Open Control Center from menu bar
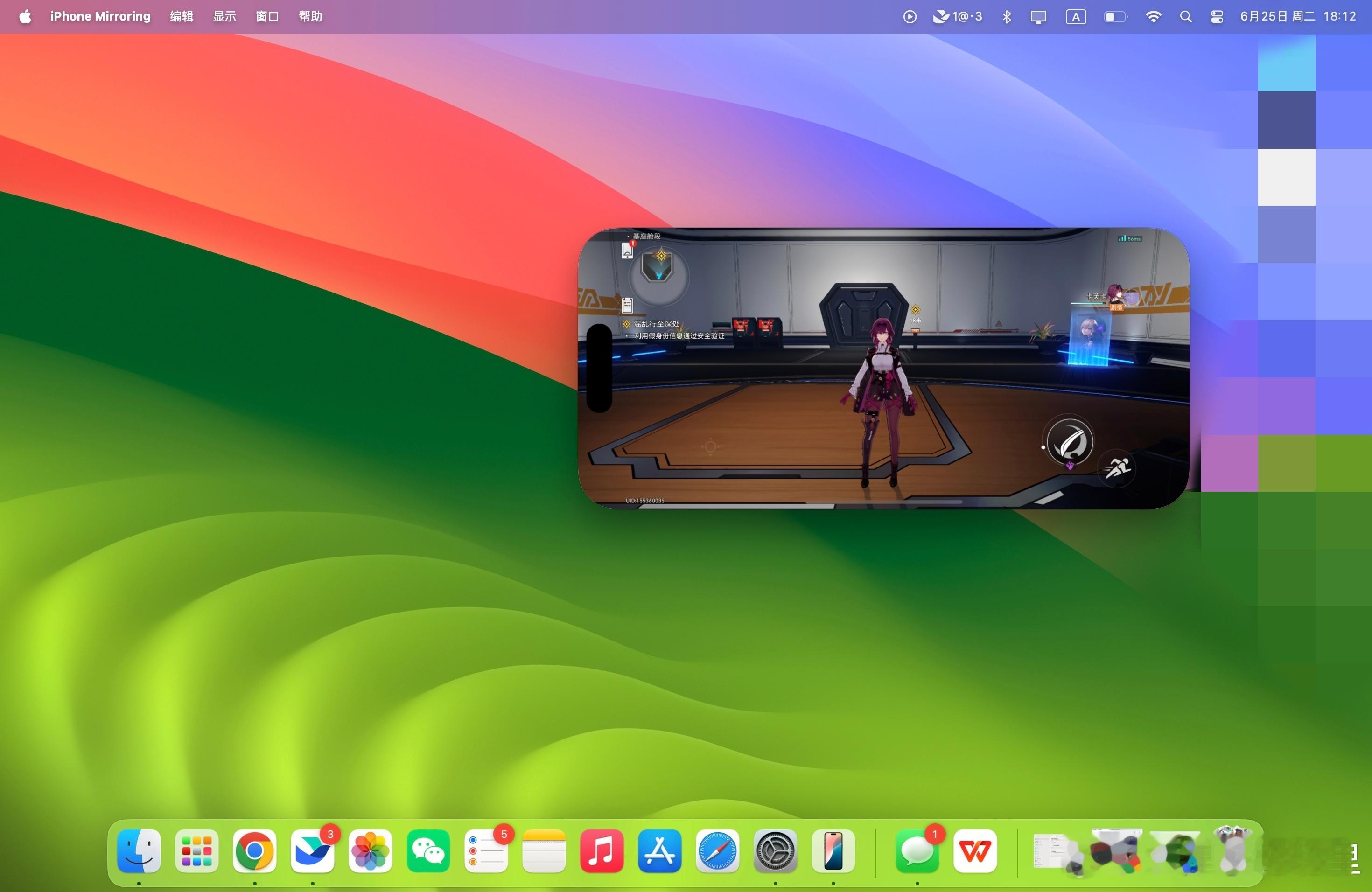Screen dimensions: 1372x892 (1217, 17)
